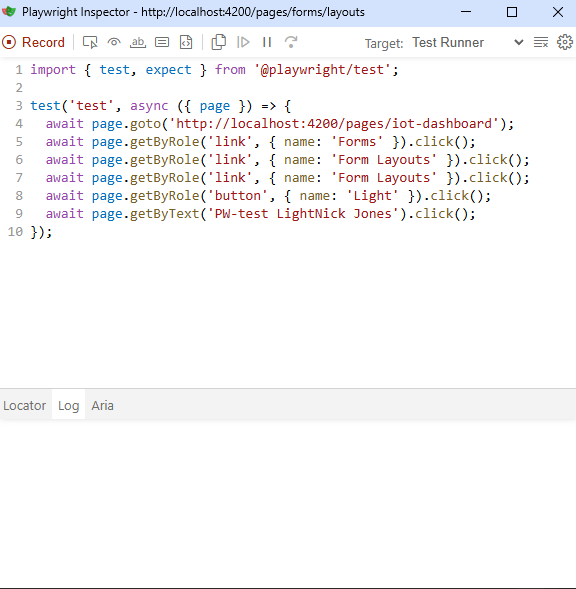Click the Pause icon
Viewport: 576px width, 589px height.
pos(267,42)
